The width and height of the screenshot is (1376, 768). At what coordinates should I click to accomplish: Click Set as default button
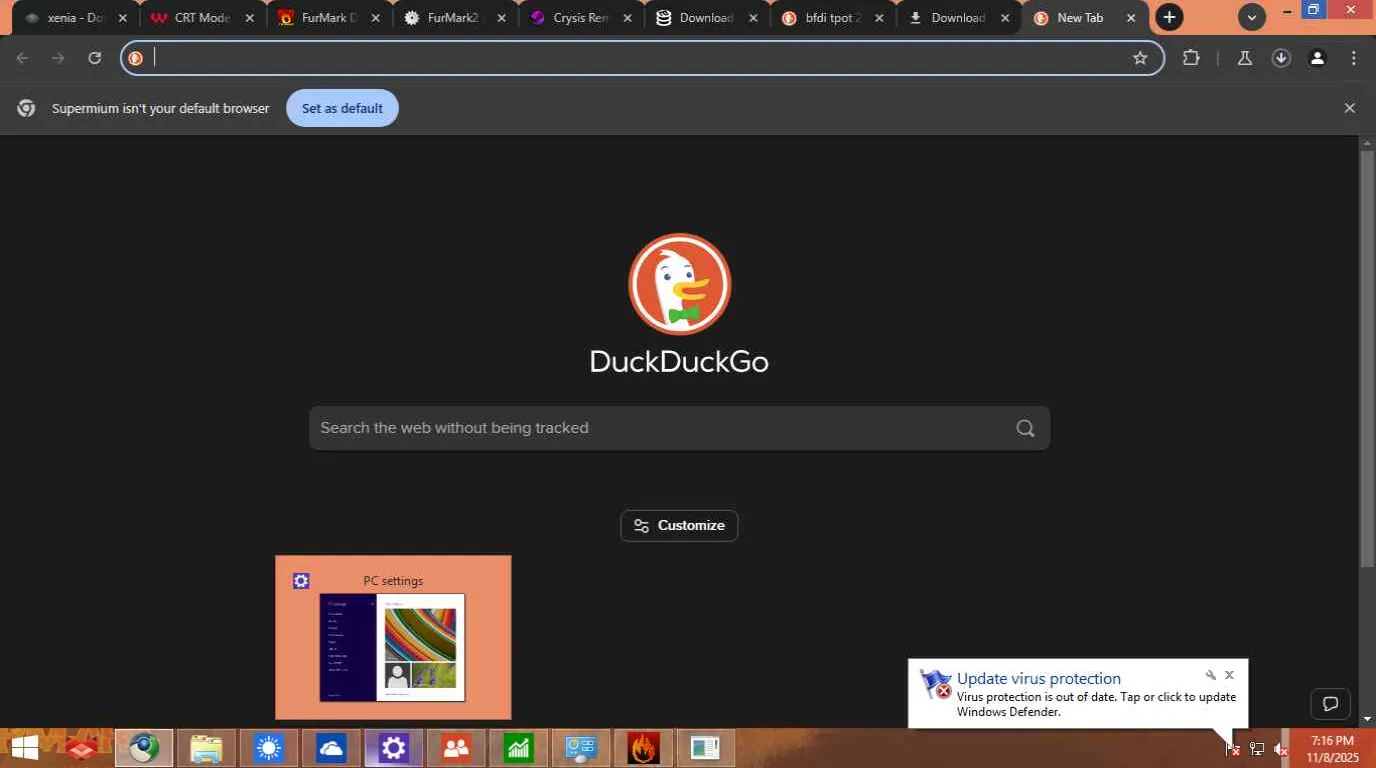pos(342,108)
